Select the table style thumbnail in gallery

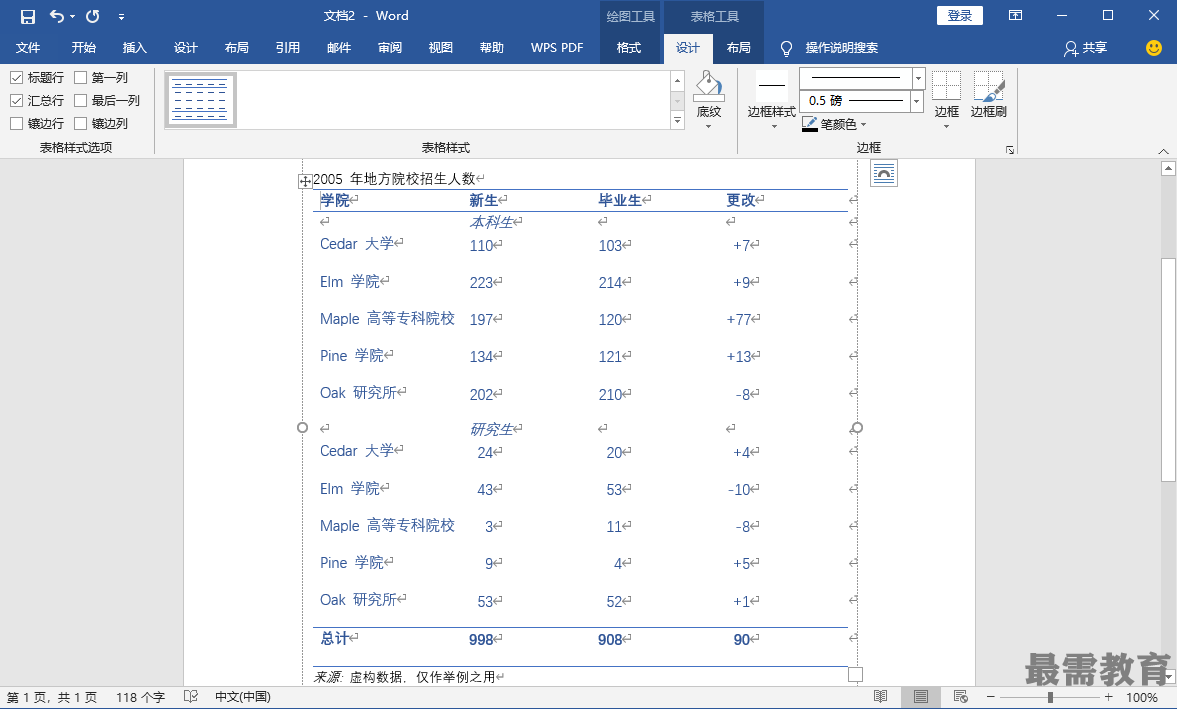200,100
